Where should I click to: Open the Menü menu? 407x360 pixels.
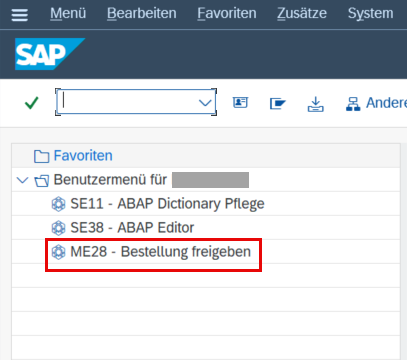(68, 13)
